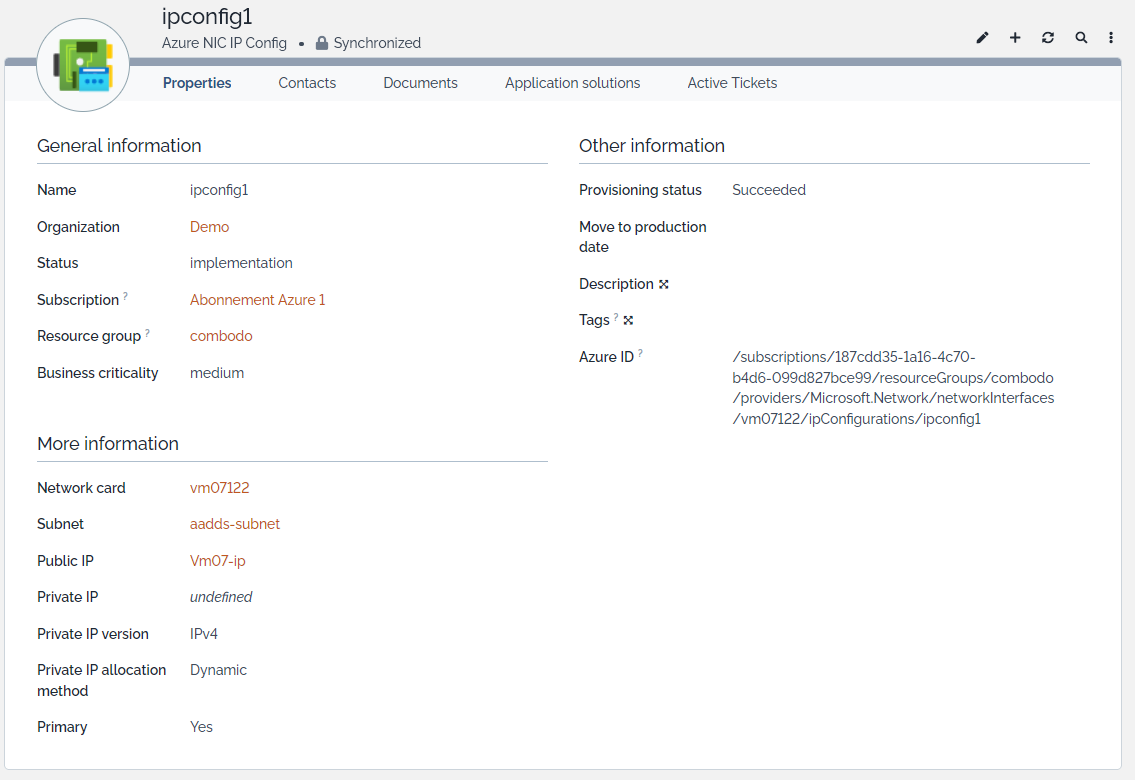The width and height of the screenshot is (1135, 780).
Task: Open the Documents tab
Action: 420,83
